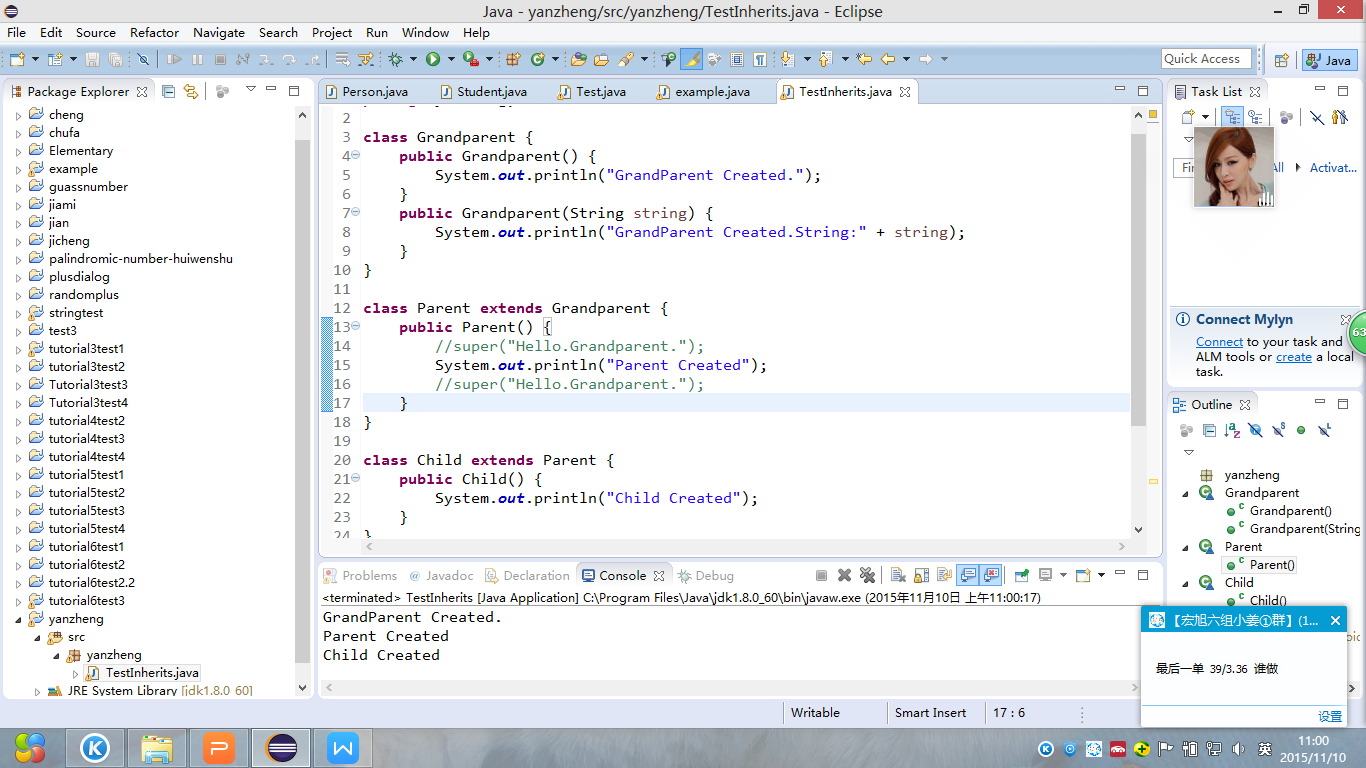Click the Activate link in Task List
1366x768 pixels.
pyautogui.click(x=1333, y=168)
